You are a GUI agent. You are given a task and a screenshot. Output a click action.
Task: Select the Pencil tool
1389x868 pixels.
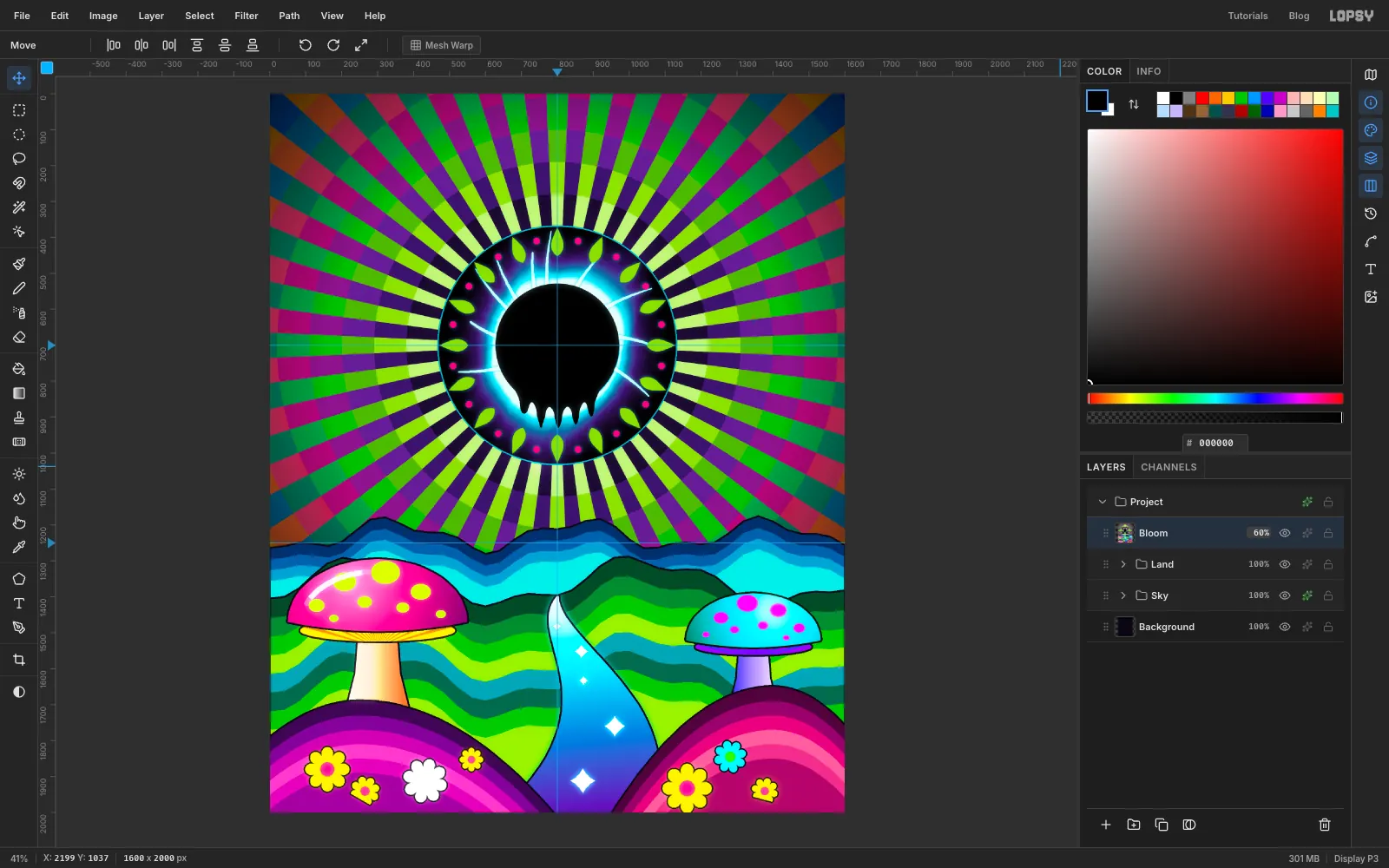[19, 288]
